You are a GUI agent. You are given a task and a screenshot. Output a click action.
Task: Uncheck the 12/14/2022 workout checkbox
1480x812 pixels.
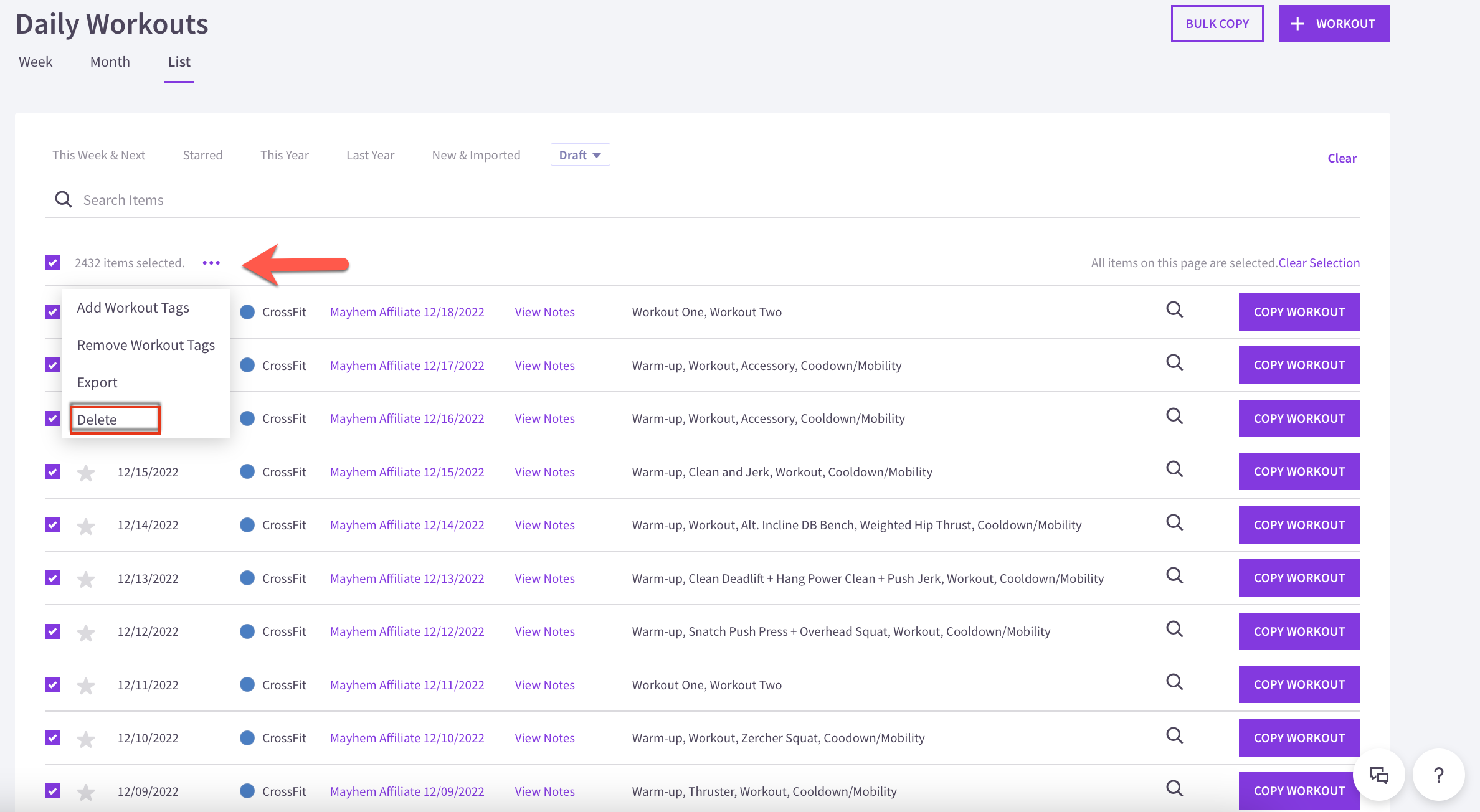point(52,525)
